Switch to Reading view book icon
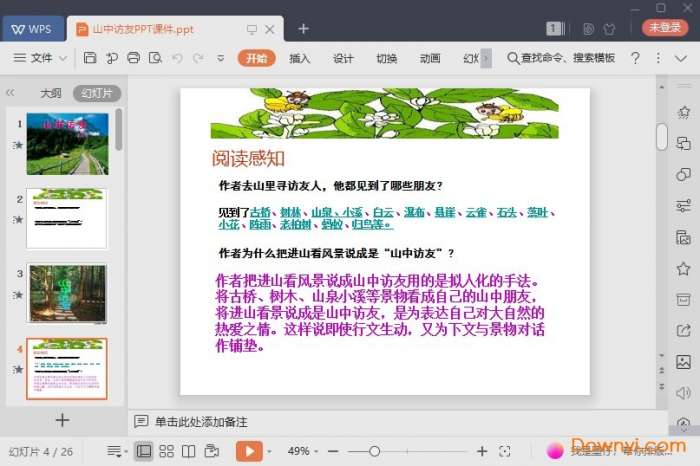 tap(188, 451)
